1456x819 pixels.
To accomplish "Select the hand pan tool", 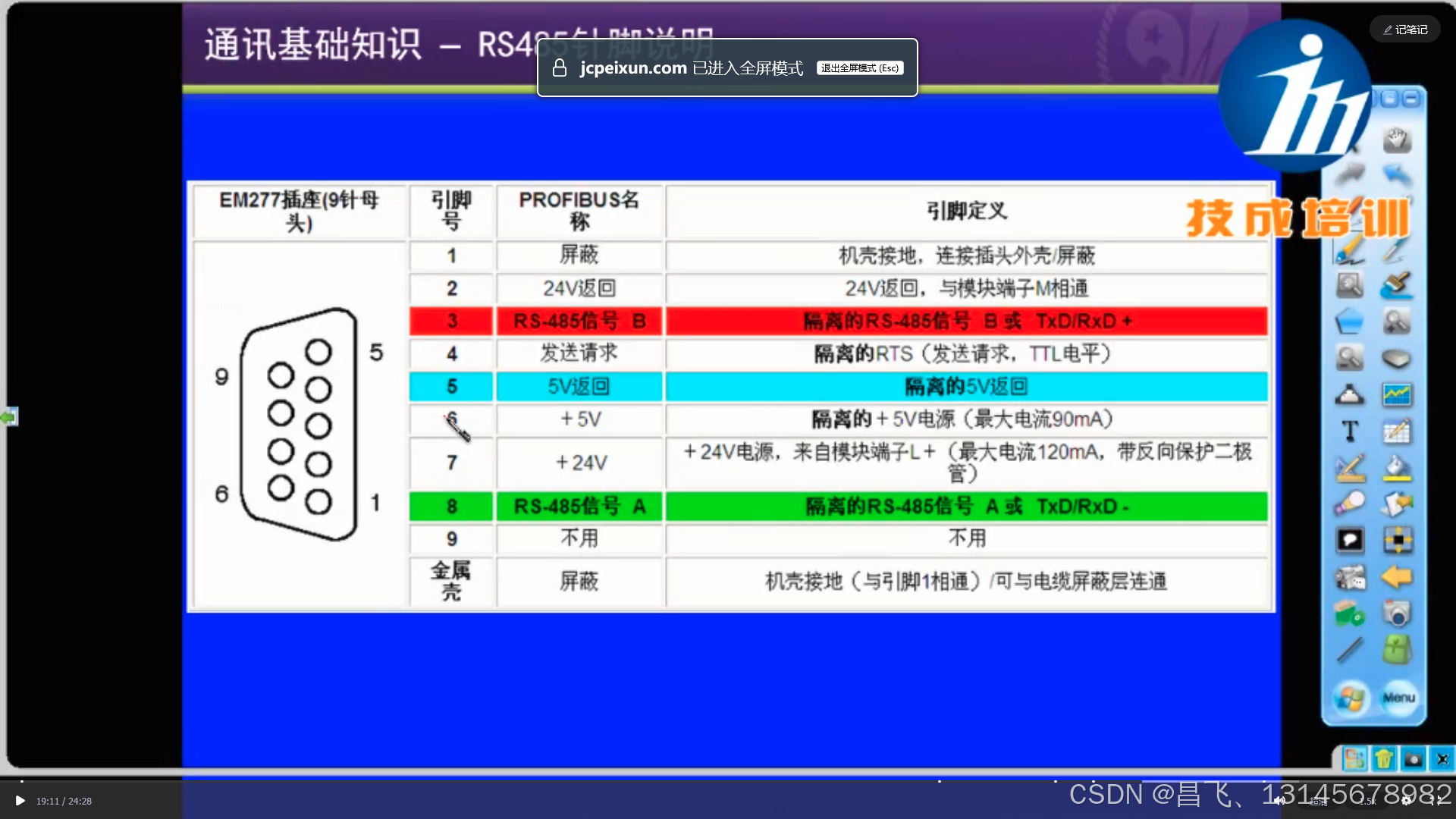I will [x=1397, y=140].
